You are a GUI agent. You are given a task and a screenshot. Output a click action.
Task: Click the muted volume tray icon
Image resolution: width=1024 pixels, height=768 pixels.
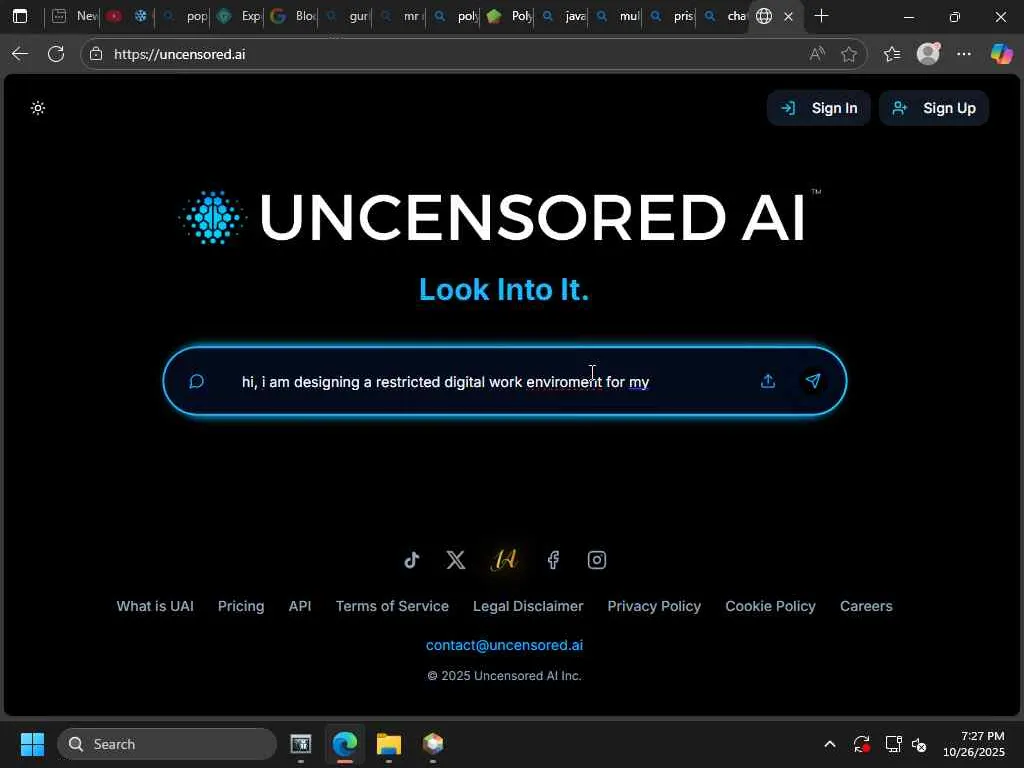click(x=919, y=744)
